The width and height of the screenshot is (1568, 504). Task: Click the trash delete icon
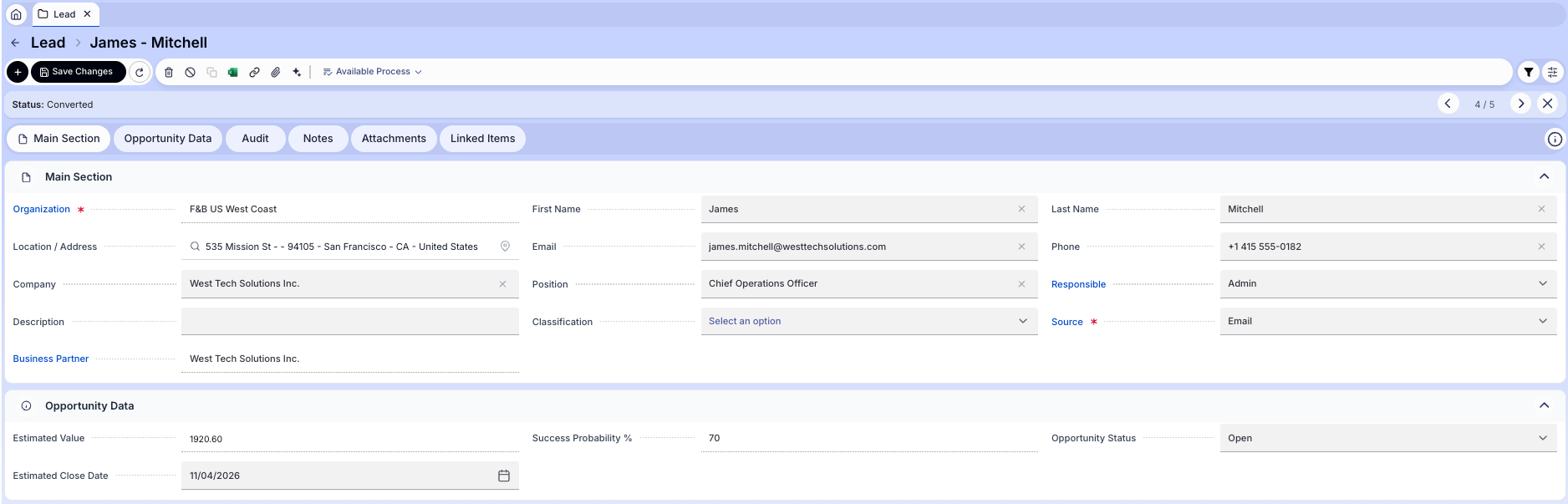coord(169,72)
